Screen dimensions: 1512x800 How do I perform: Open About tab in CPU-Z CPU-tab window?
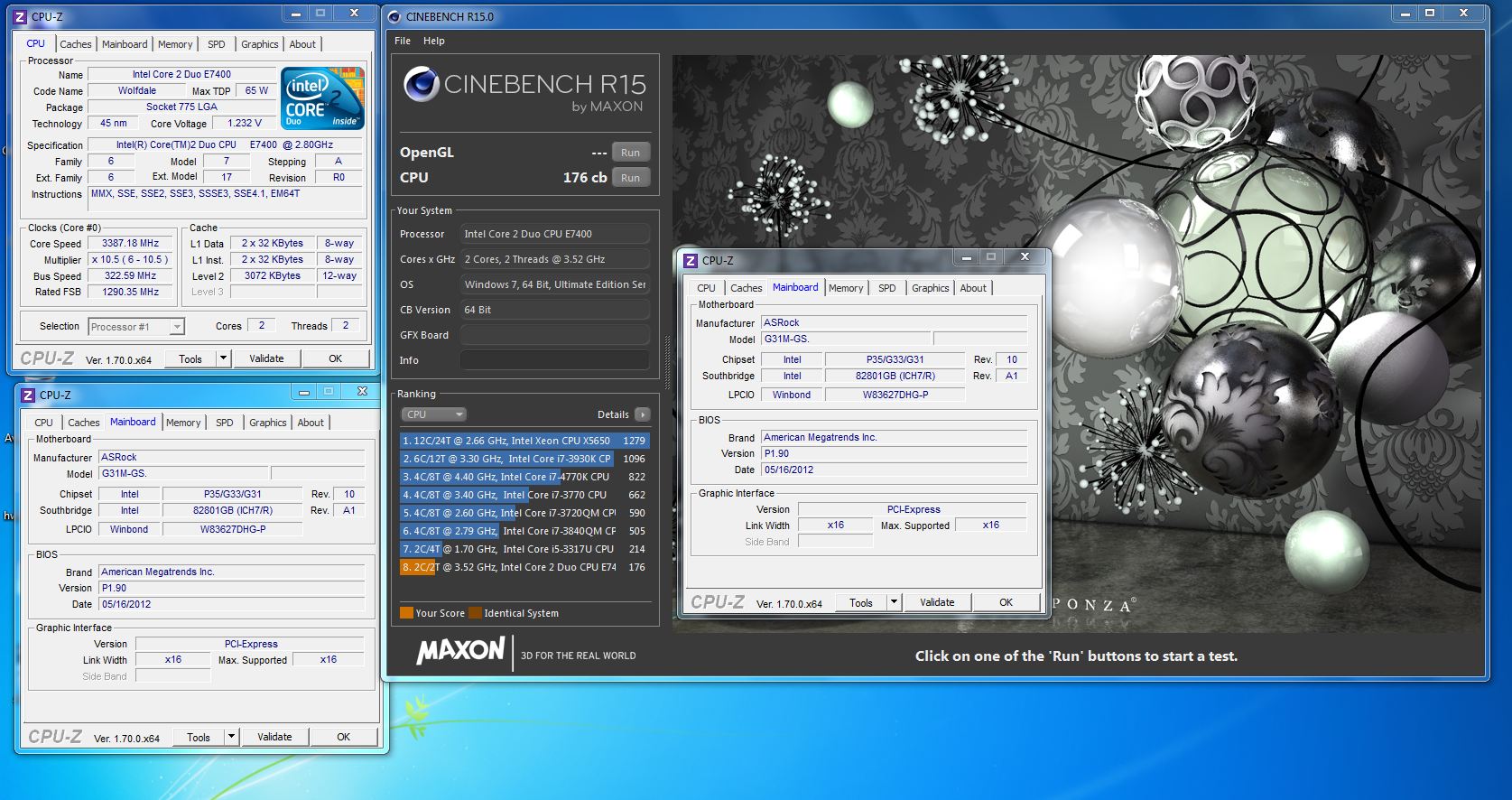pos(302,44)
